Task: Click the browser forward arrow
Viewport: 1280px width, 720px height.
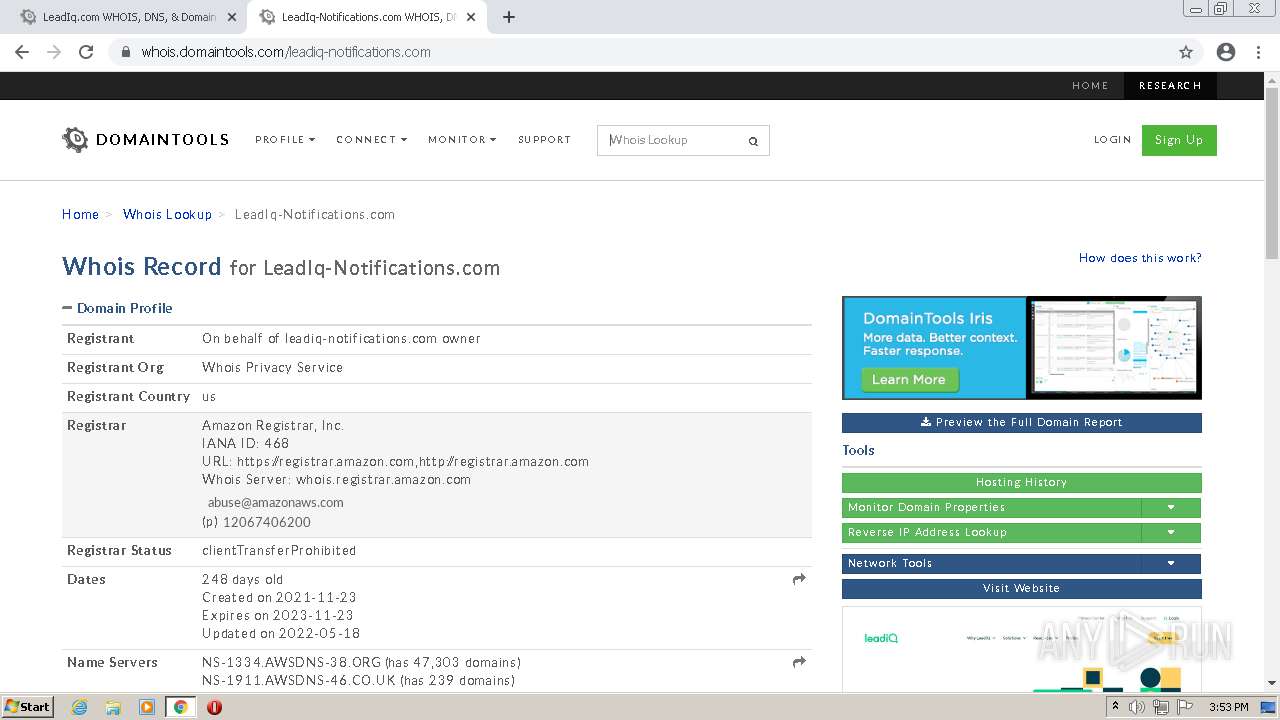Action: pos(54,52)
